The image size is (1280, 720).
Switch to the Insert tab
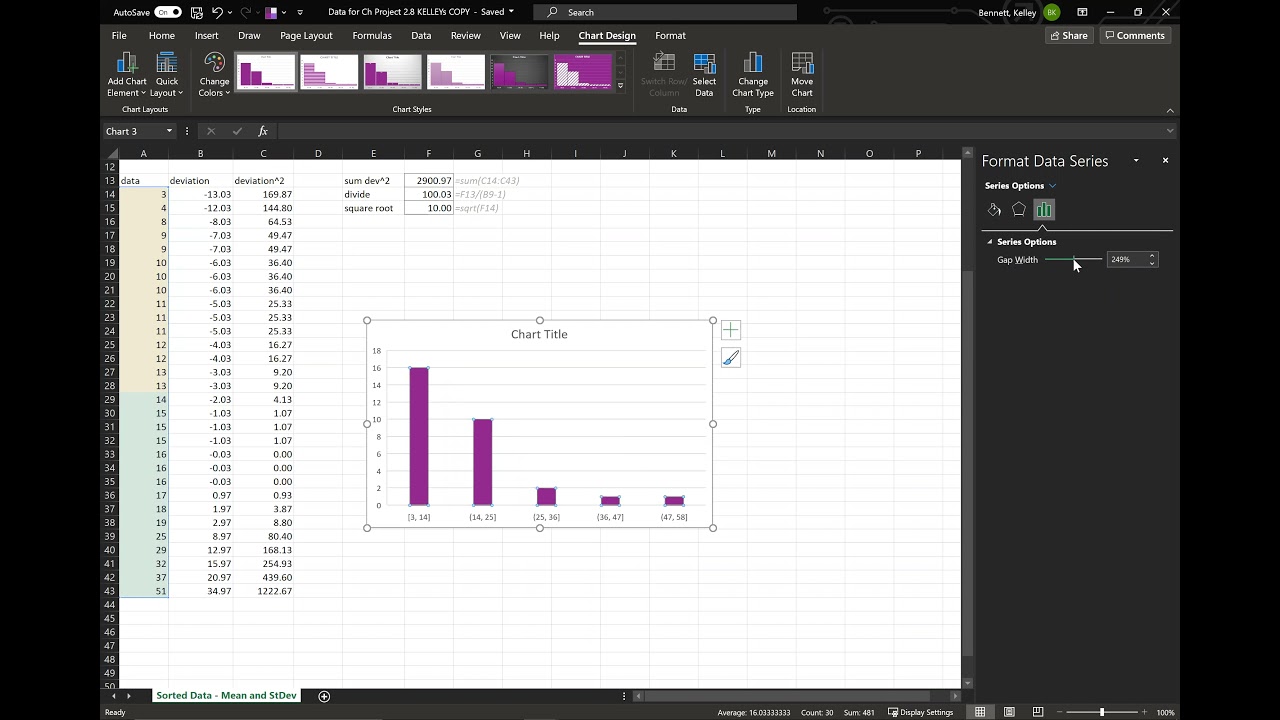coord(206,35)
